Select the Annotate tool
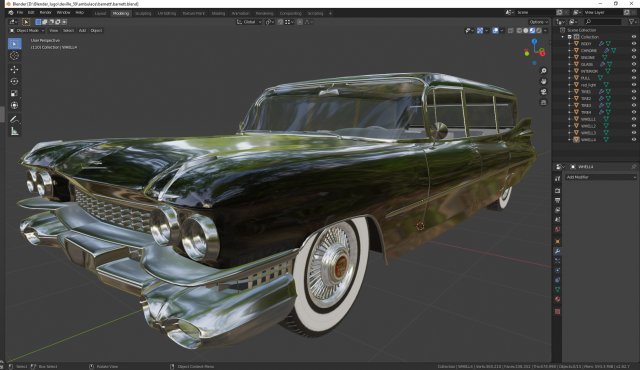The image size is (640, 370). pos(15,120)
